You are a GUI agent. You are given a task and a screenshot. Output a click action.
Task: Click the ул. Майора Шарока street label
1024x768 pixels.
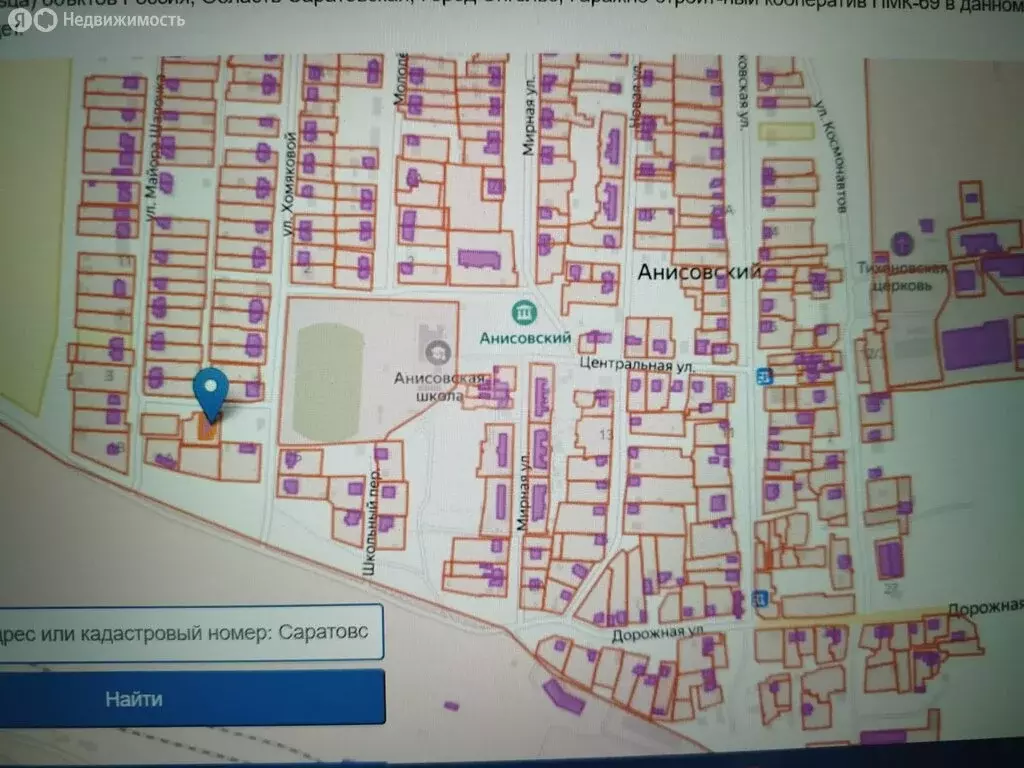coord(155,148)
